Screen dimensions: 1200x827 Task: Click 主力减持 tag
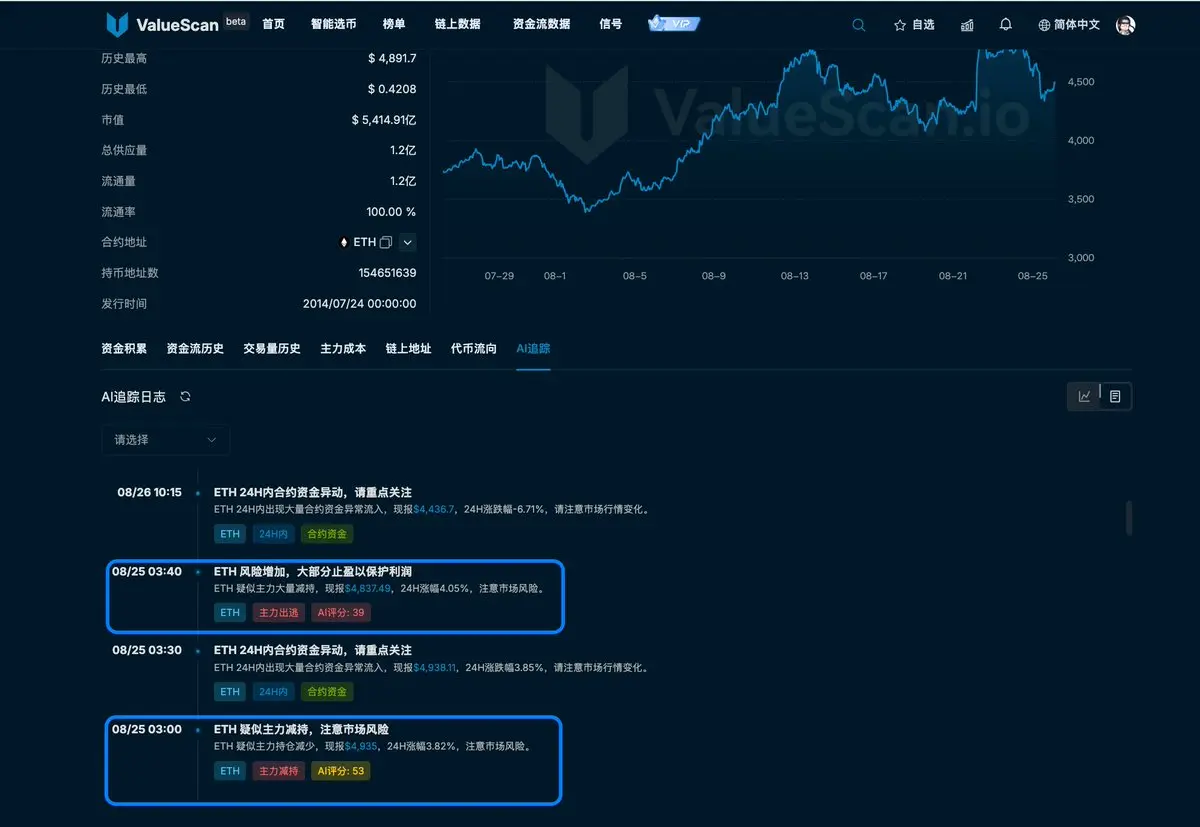coord(279,771)
